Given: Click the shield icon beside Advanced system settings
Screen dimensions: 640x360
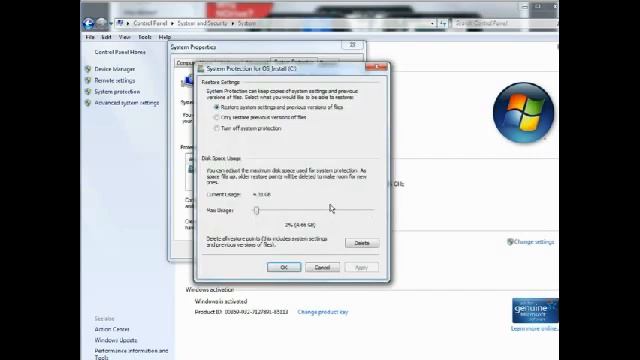Looking at the screenshot, I should [x=88, y=103].
